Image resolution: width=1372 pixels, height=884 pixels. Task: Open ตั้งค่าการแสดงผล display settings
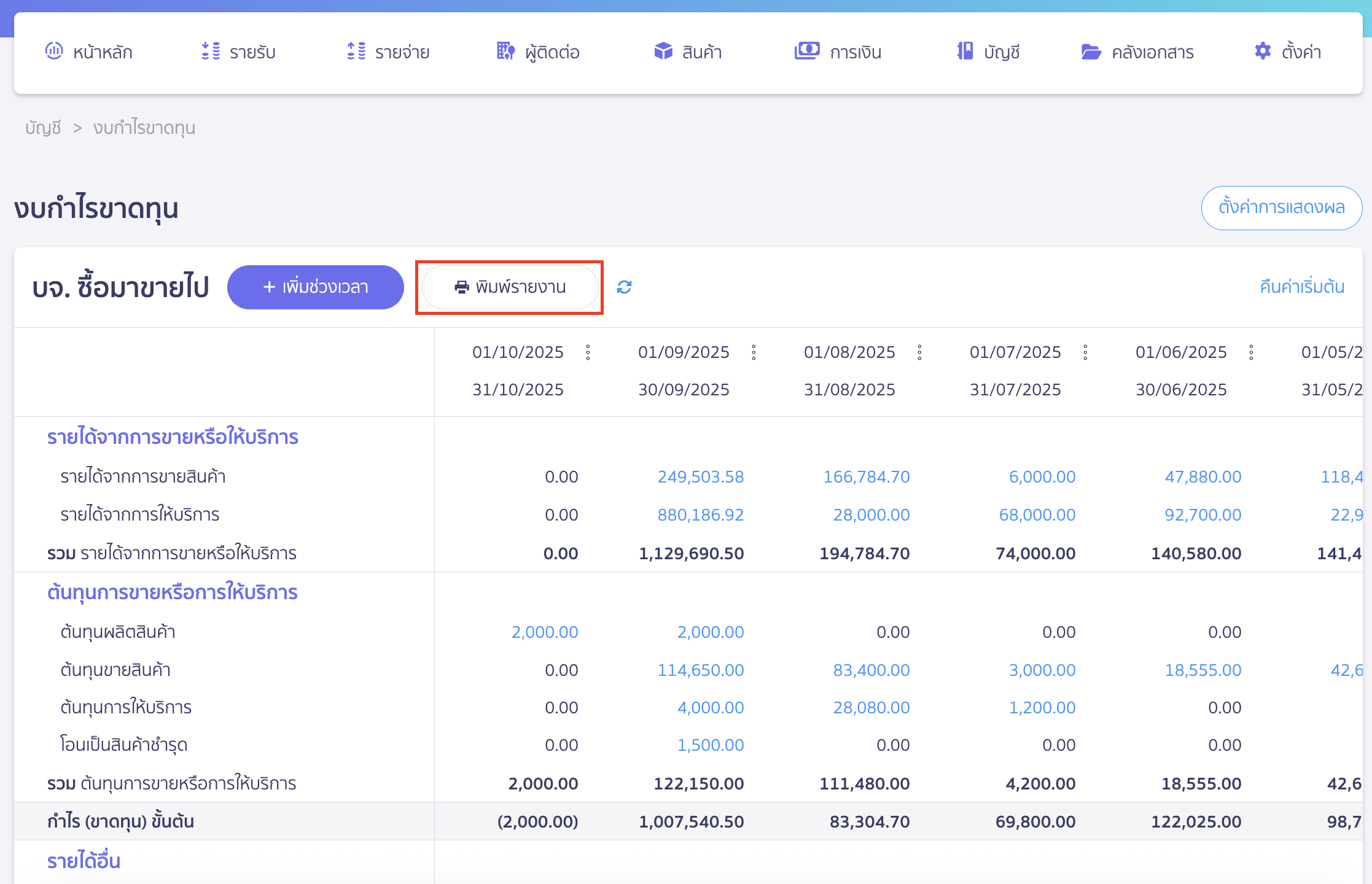click(x=1281, y=207)
